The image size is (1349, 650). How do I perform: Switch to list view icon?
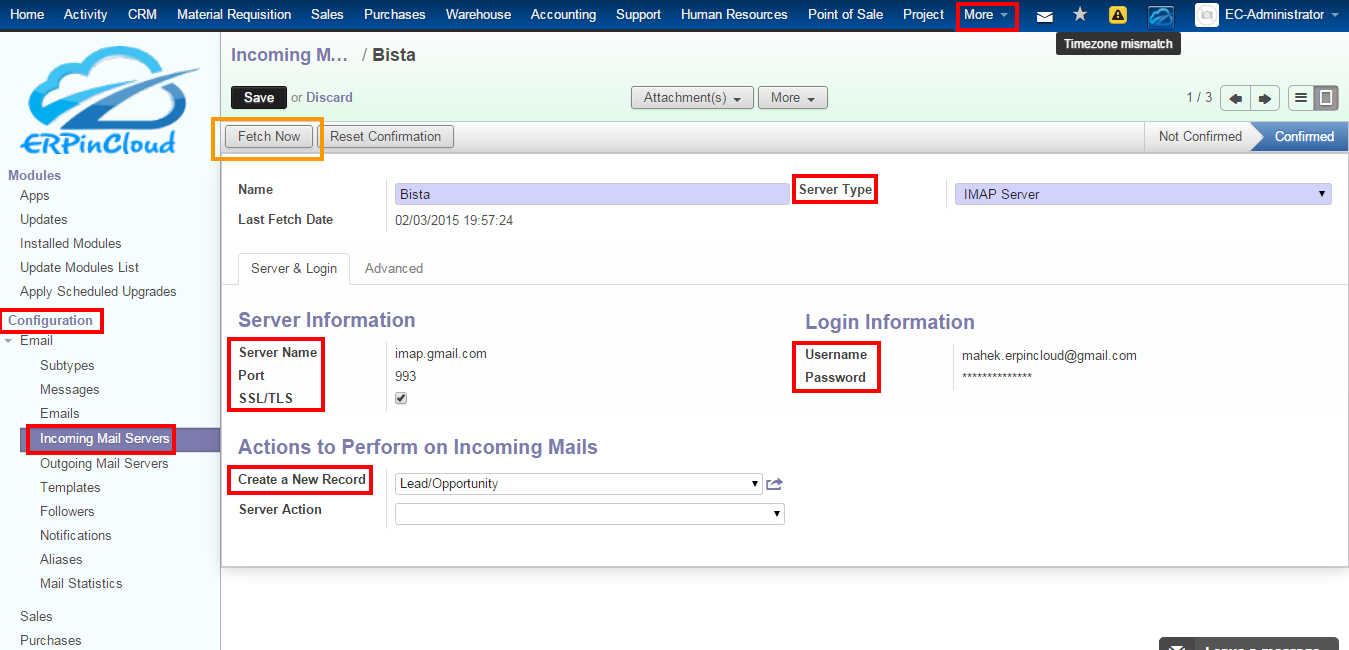click(x=1301, y=98)
